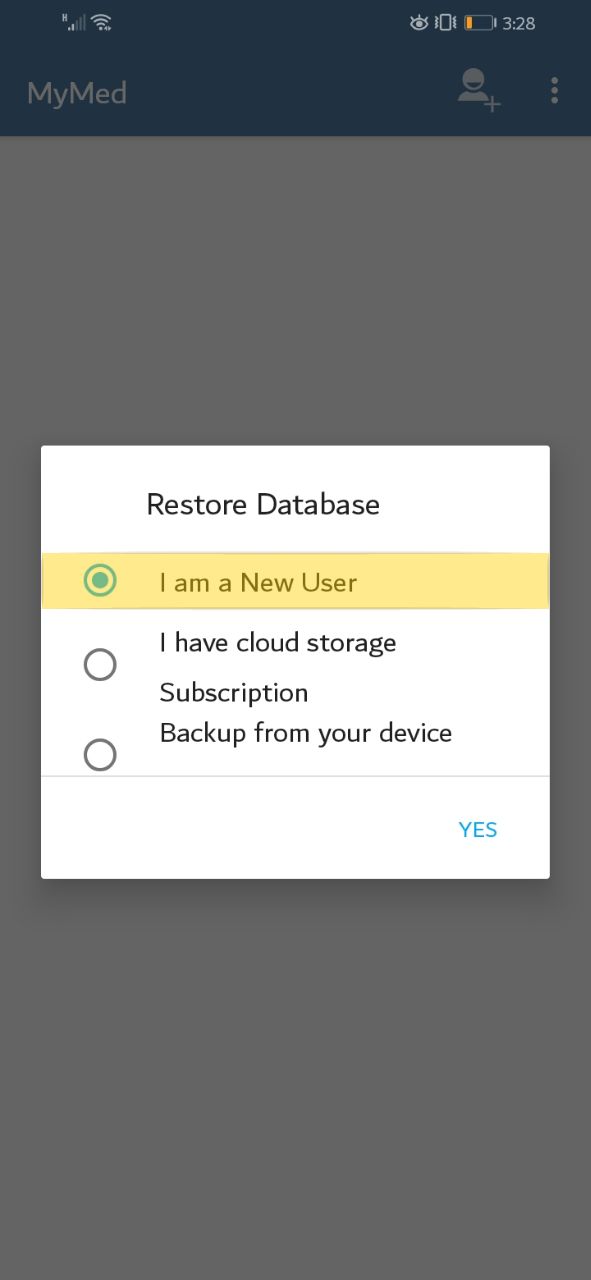Image resolution: width=591 pixels, height=1280 pixels.
Task: Select the New User radio button
Action: pos(100,580)
